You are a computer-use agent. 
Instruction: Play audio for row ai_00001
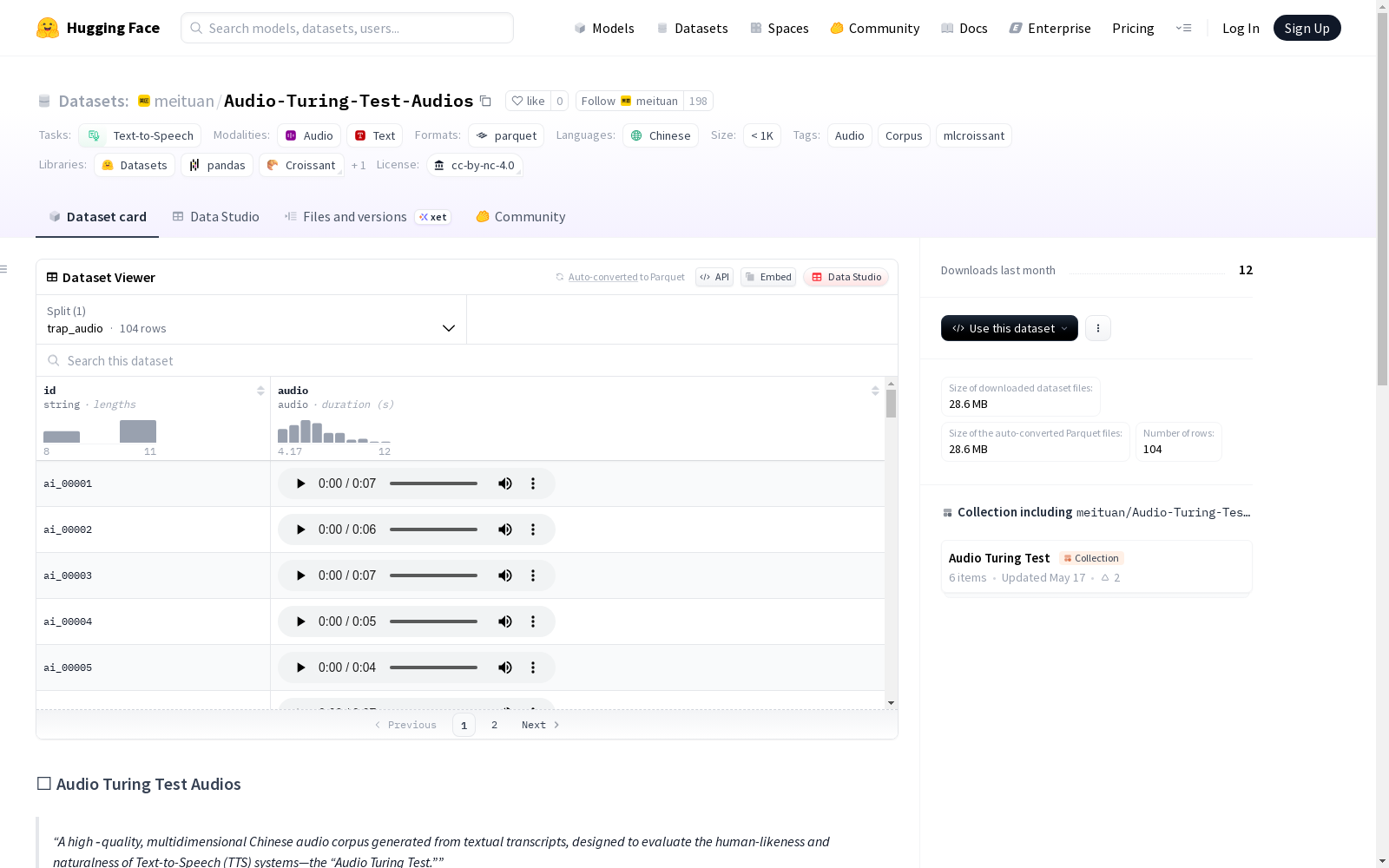(x=300, y=483)
